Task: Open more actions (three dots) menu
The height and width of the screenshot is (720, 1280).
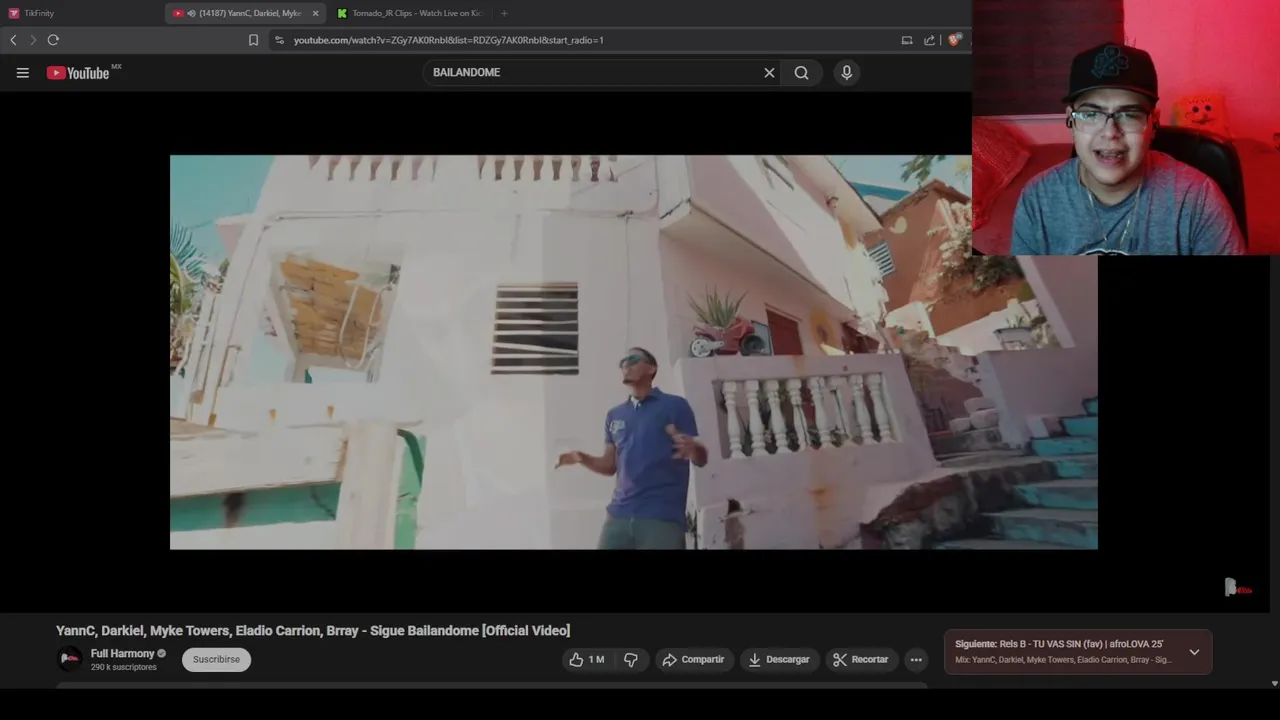Action: 915,659
